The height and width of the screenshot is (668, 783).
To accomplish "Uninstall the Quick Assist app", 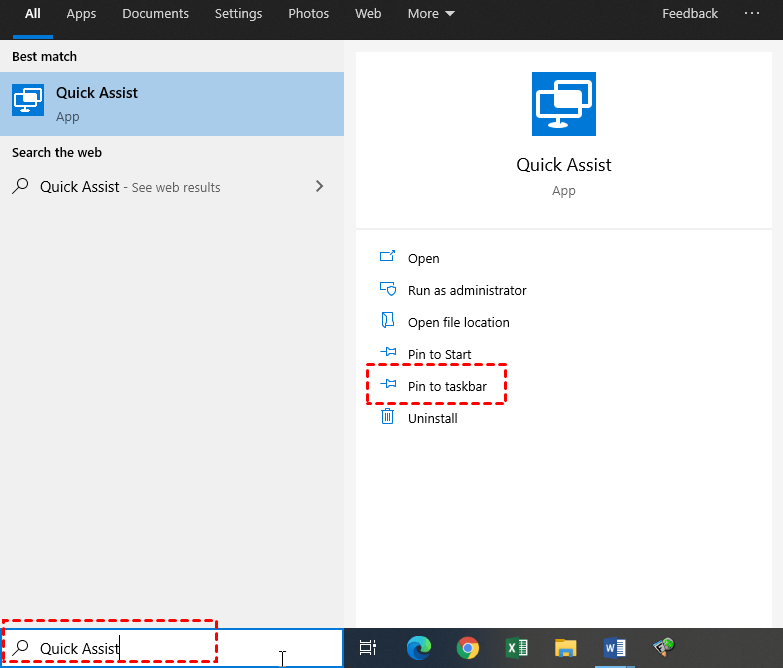I will pyautogui.click(x=432, y=418).
